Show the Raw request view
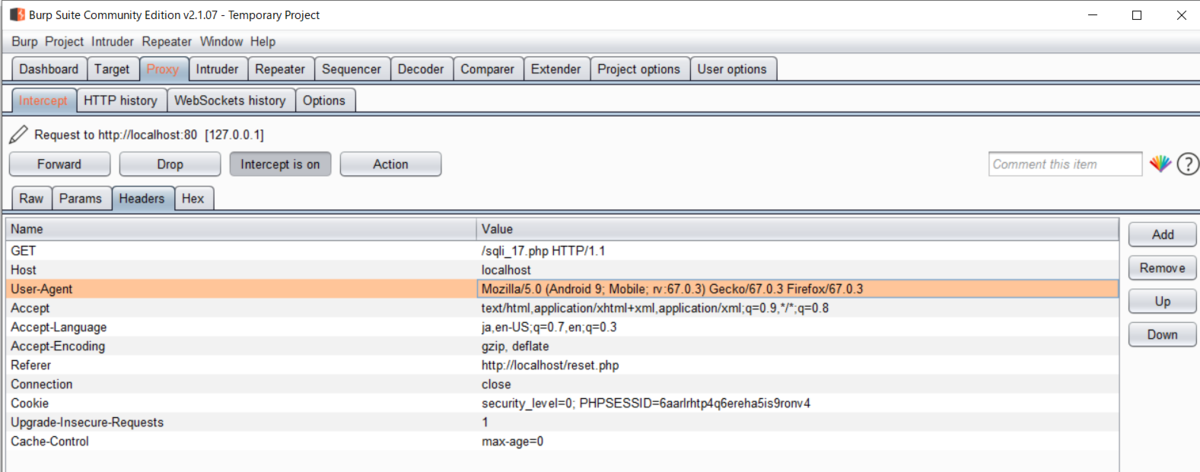 [31, 198]
